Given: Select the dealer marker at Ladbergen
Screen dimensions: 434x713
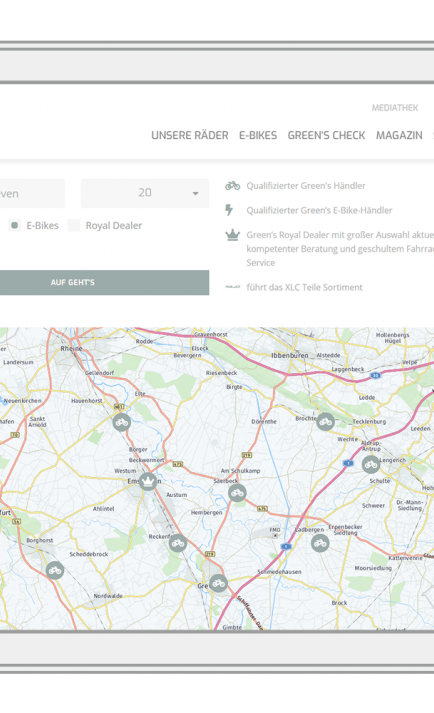Looking at the screenshot, I should 320,543.
